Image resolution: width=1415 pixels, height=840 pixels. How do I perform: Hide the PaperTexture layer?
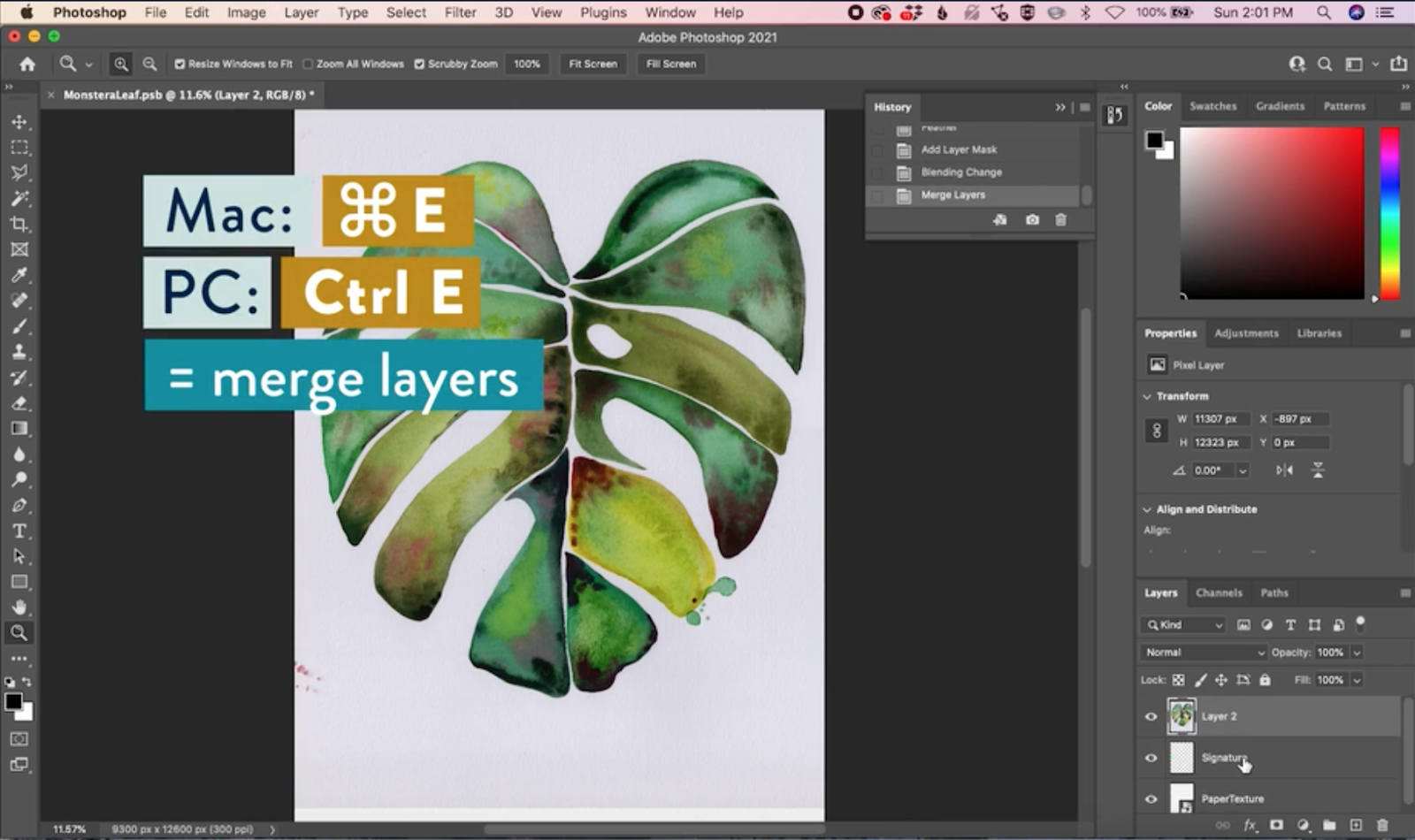click(1151, 798)
